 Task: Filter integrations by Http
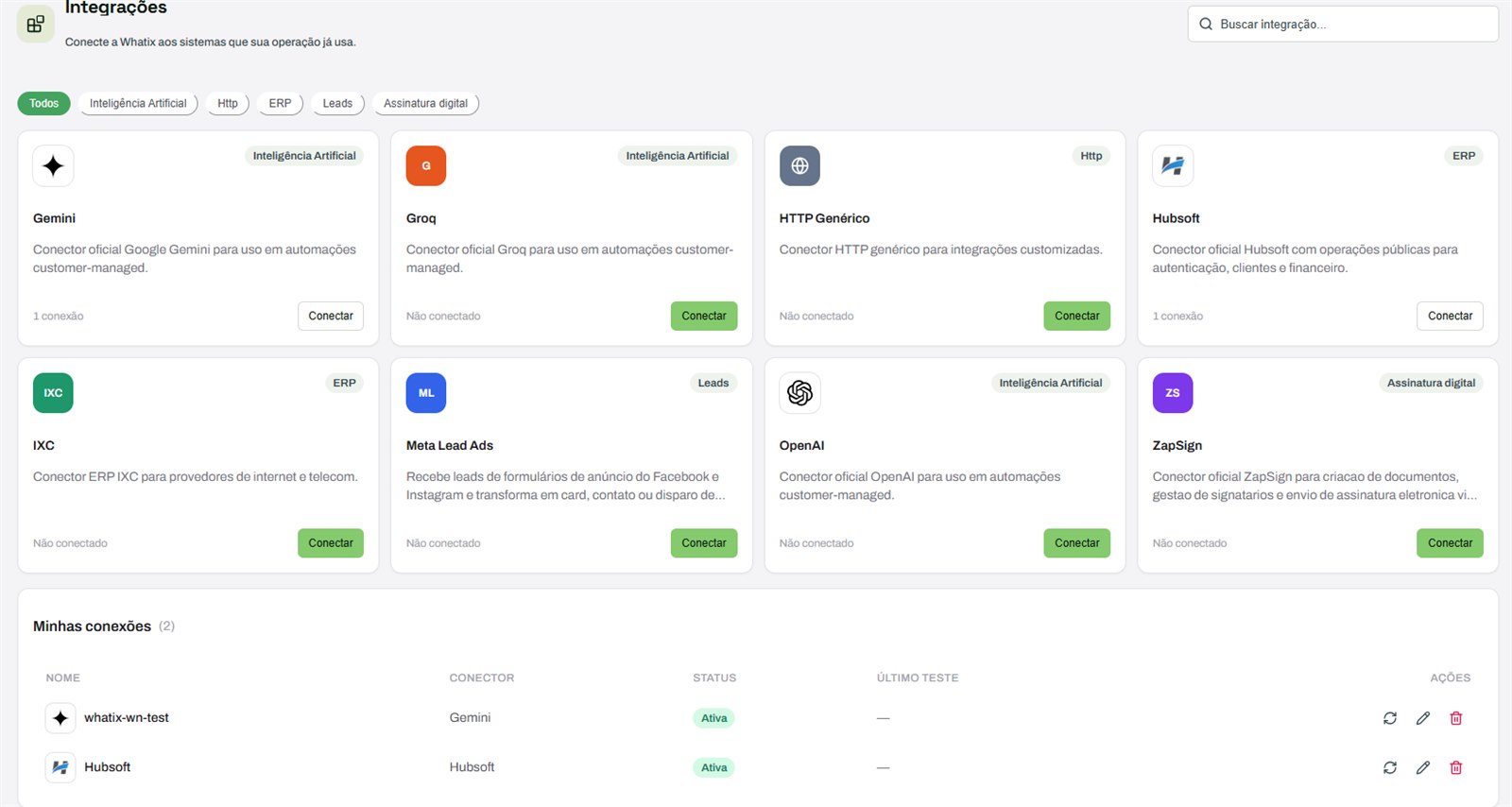[x=228, y=103]
